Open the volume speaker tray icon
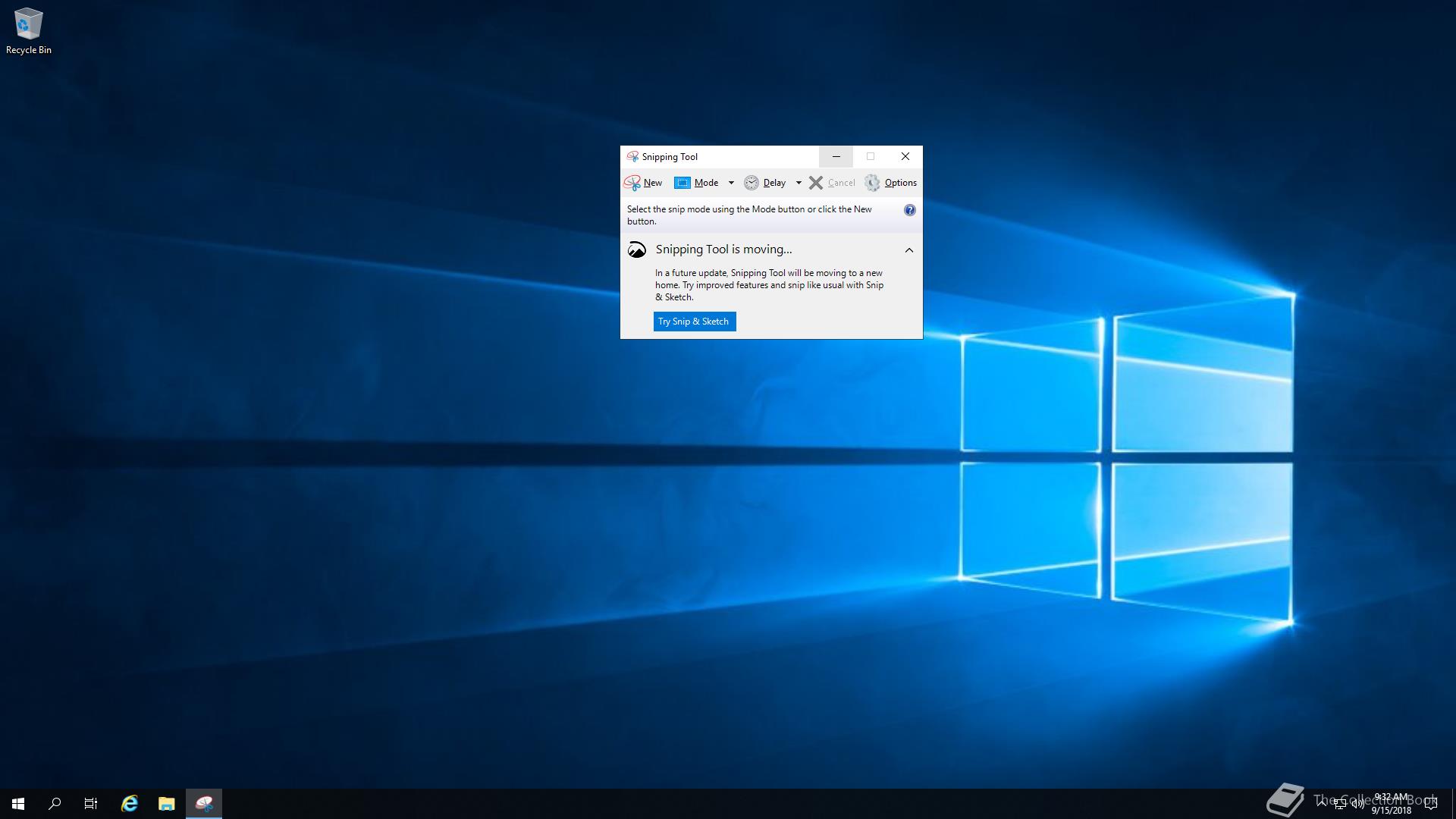This screenshot has height=819, width=1456. pyautogui.click(x=1357, y=804)
